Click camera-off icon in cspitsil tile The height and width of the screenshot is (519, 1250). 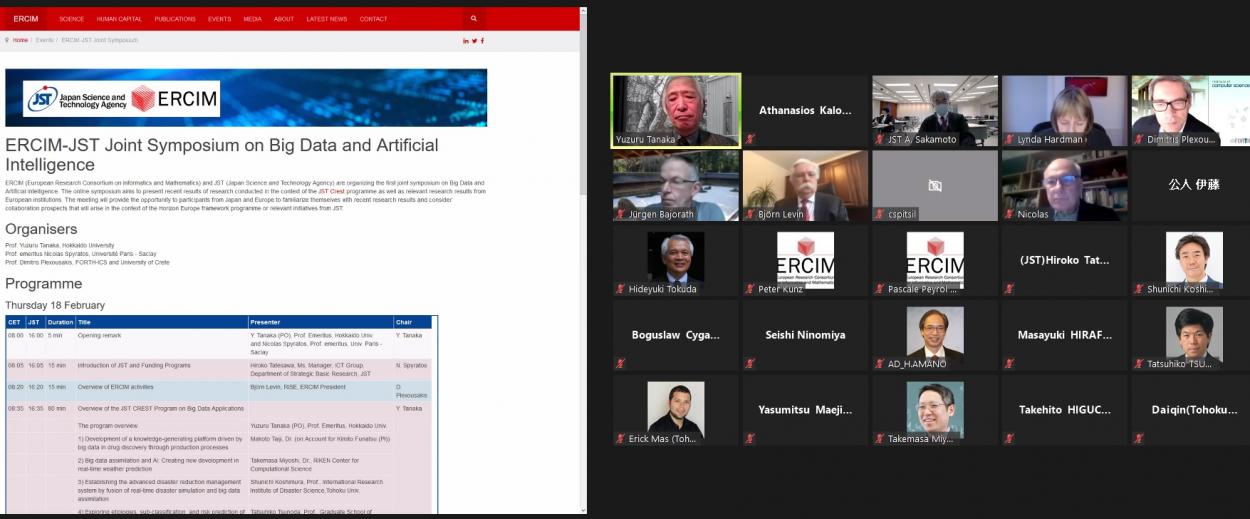tap(935, 186)
